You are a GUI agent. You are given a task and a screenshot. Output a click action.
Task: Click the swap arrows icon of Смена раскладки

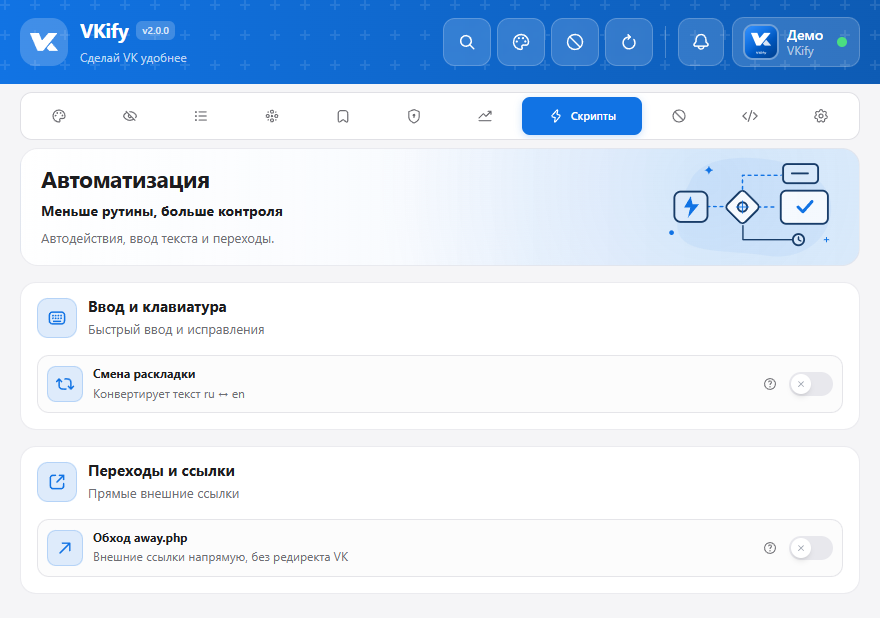click(65, 384)
